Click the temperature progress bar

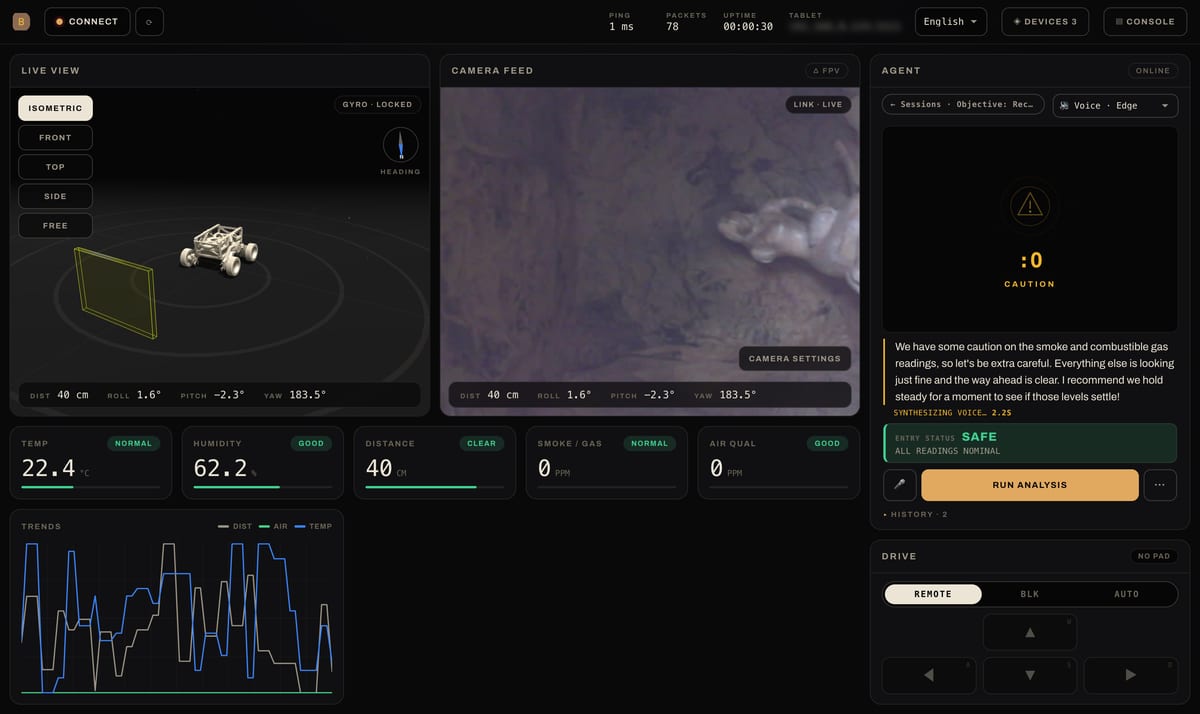[x=91, y=487]
